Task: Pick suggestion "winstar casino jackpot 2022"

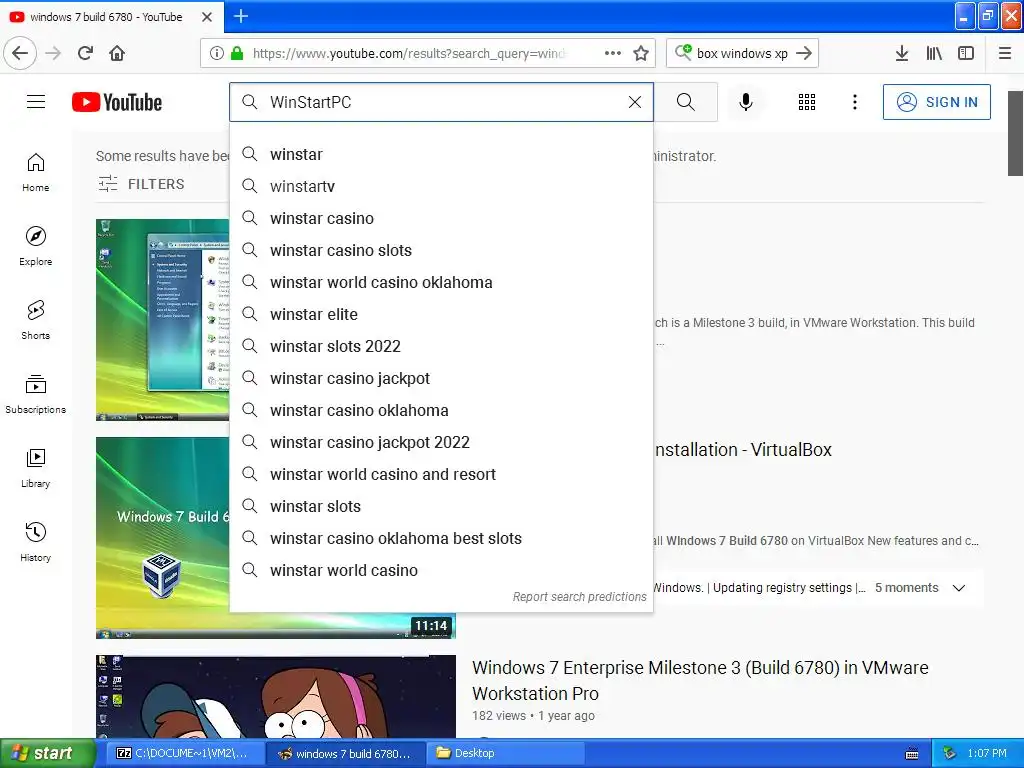Action: coord(441,442)
